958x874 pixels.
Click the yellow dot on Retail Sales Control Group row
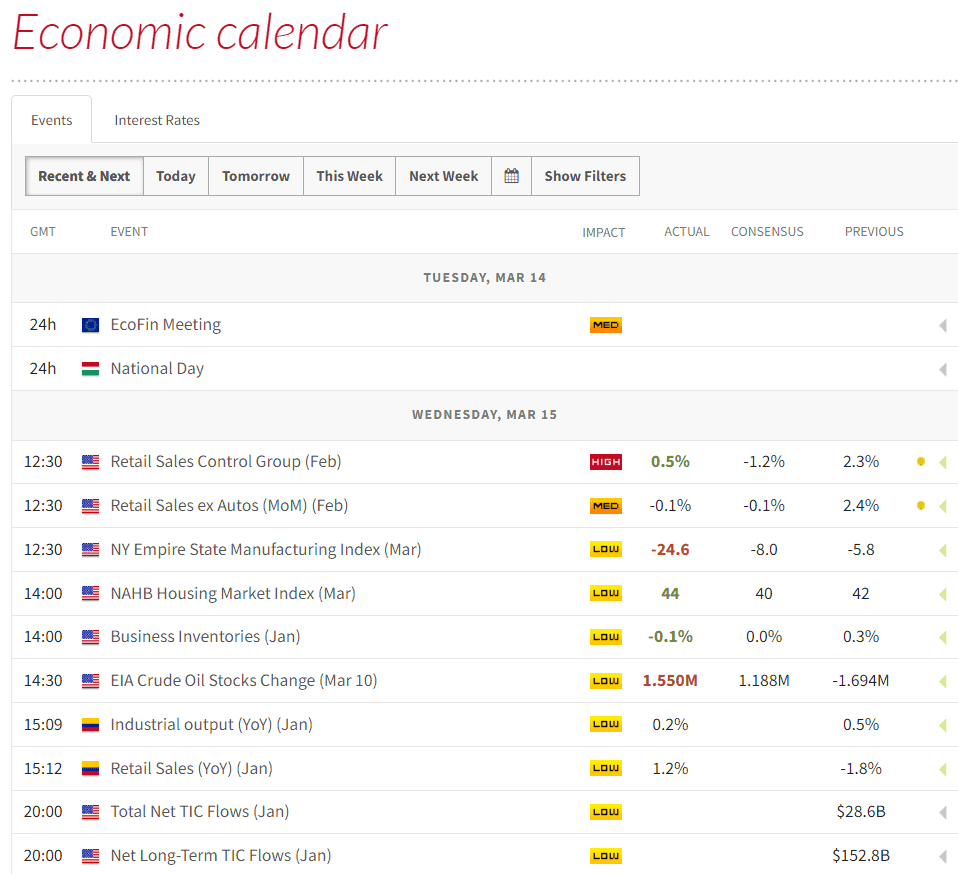coord(921,462)
